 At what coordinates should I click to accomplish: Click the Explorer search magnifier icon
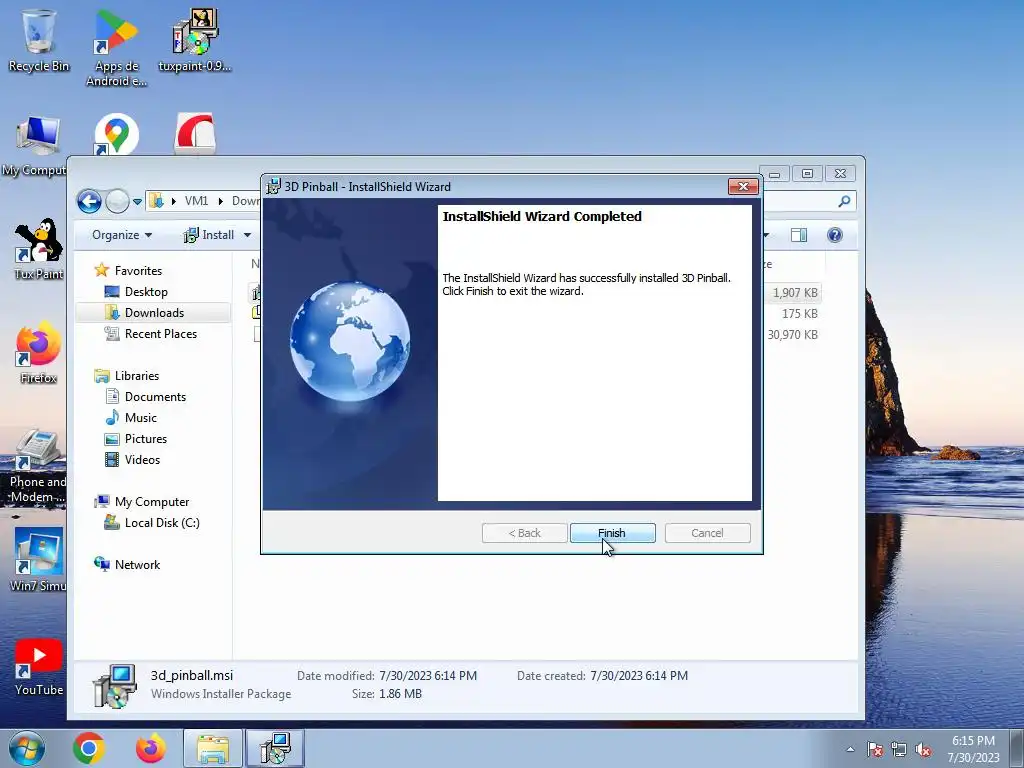point(844,201)
